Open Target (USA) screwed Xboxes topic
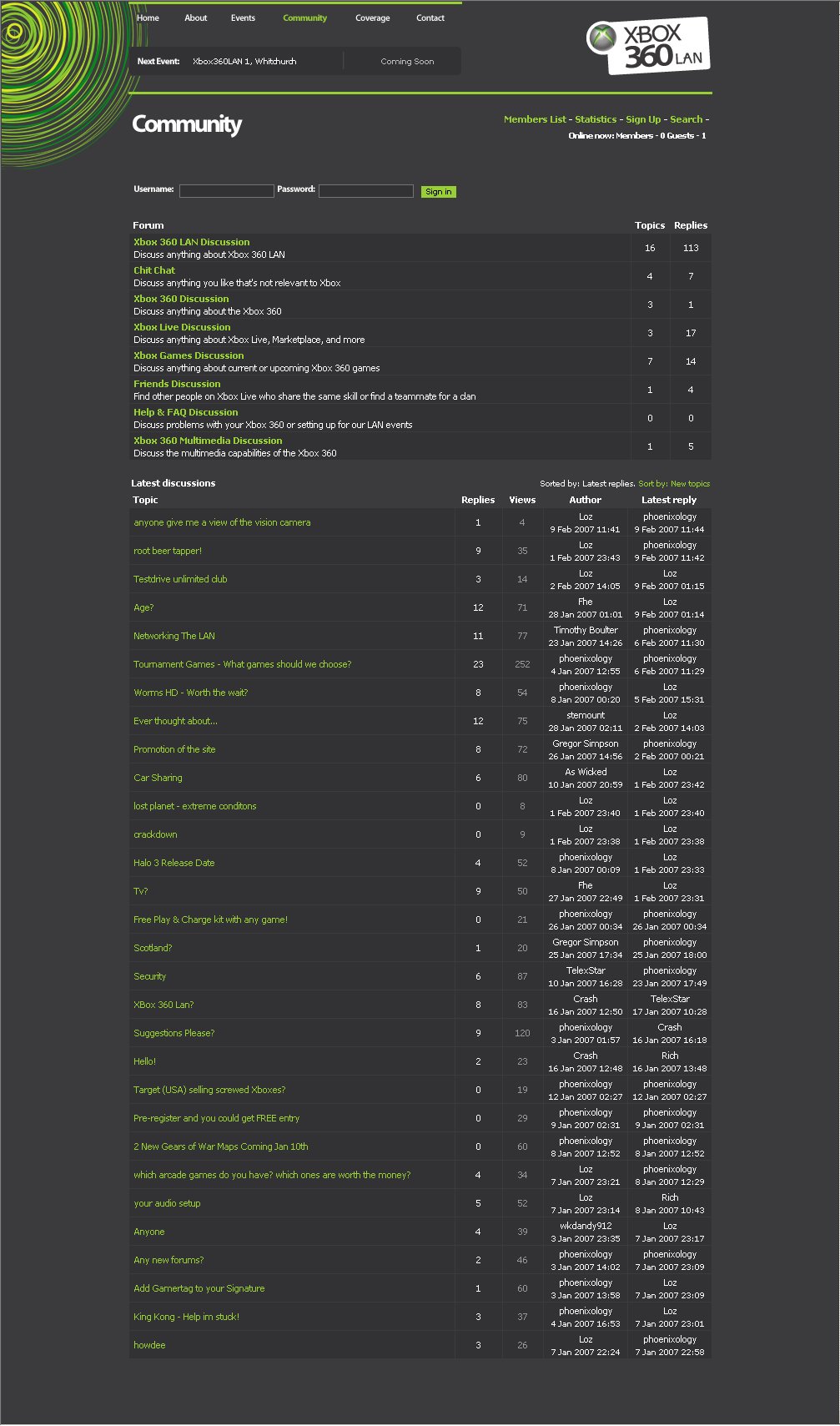The image size is (840, 1426). coord(209,1090)
